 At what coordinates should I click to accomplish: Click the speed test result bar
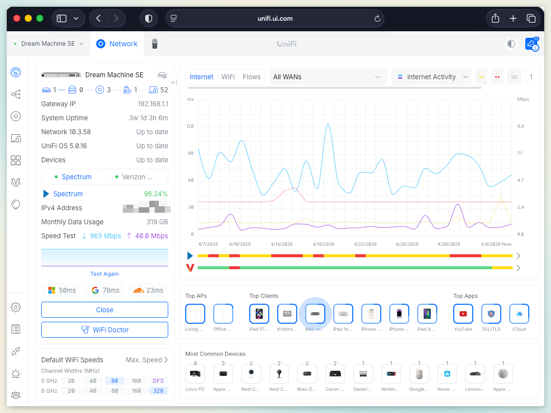105,258
